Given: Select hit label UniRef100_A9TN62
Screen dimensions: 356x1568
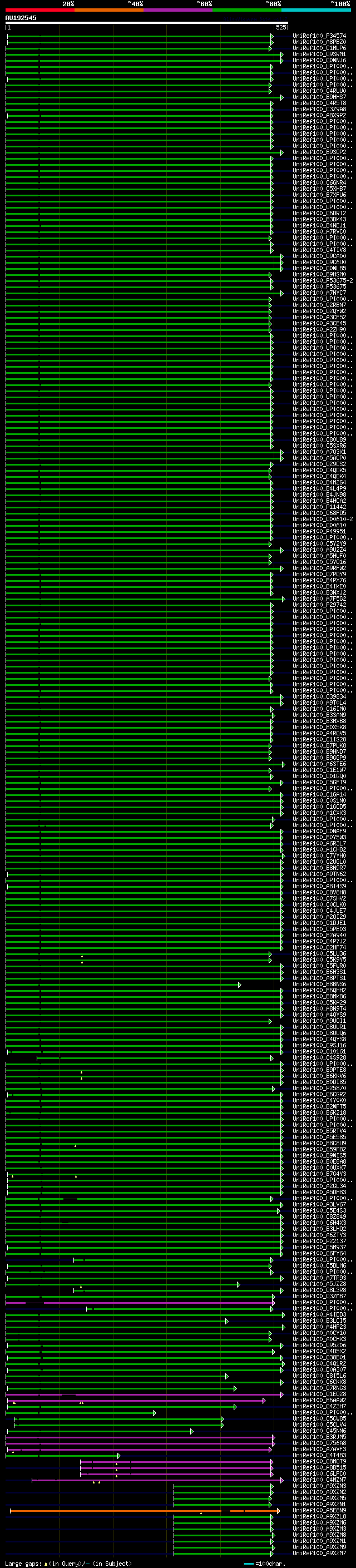Looking at the screenshot, I should tap(319, 874).
